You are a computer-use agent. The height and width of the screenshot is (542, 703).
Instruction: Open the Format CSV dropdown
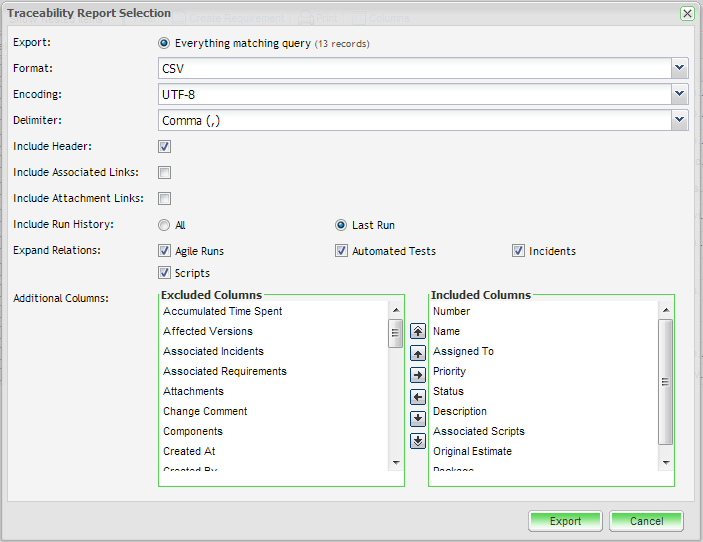679,68
